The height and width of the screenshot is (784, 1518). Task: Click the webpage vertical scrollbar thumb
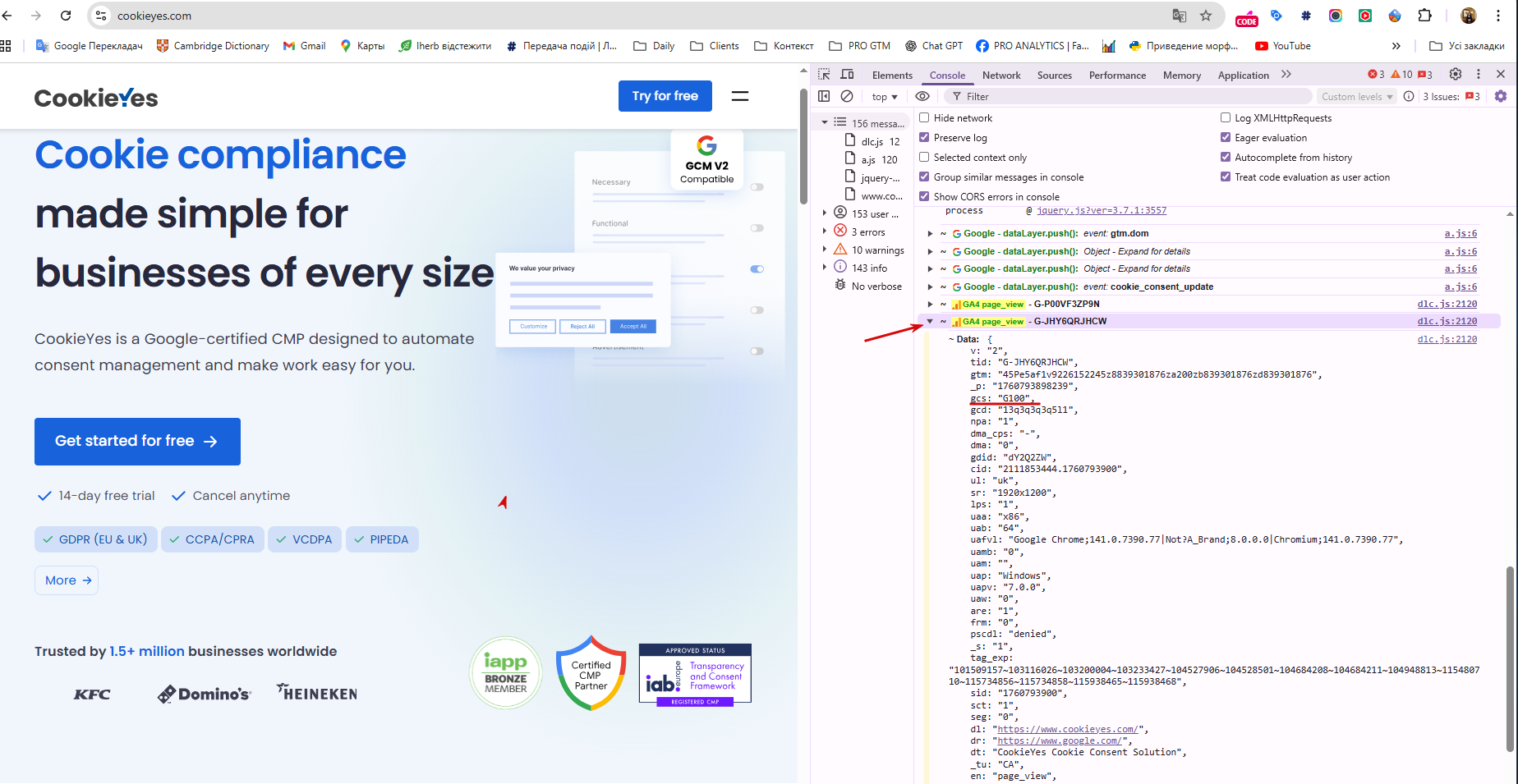[803, 146]
